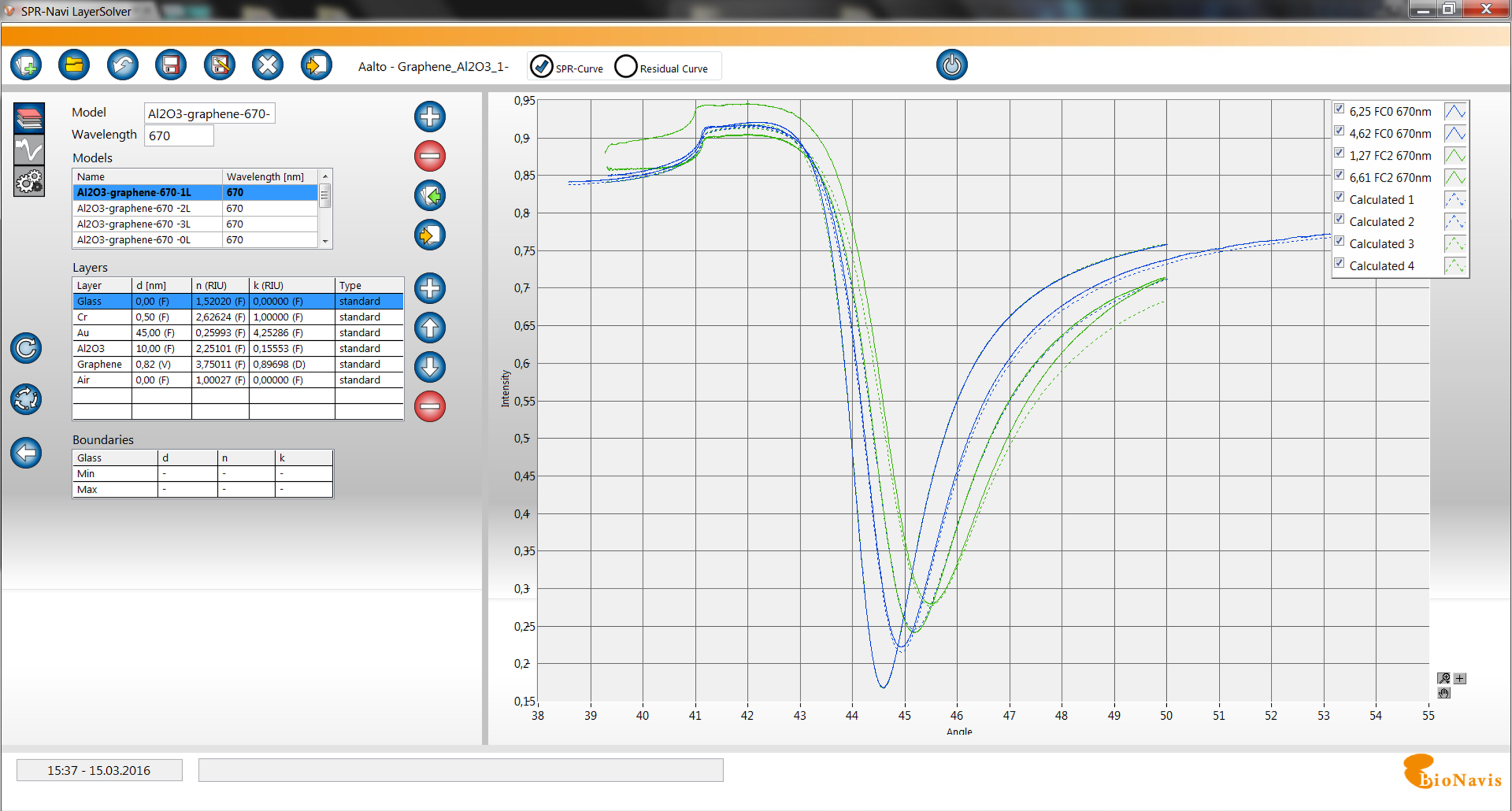This screenshot has width=1512, height=811.
Task: Select the Residual Curve radio button
Action: pyautogui.click(x=626, y=66)
